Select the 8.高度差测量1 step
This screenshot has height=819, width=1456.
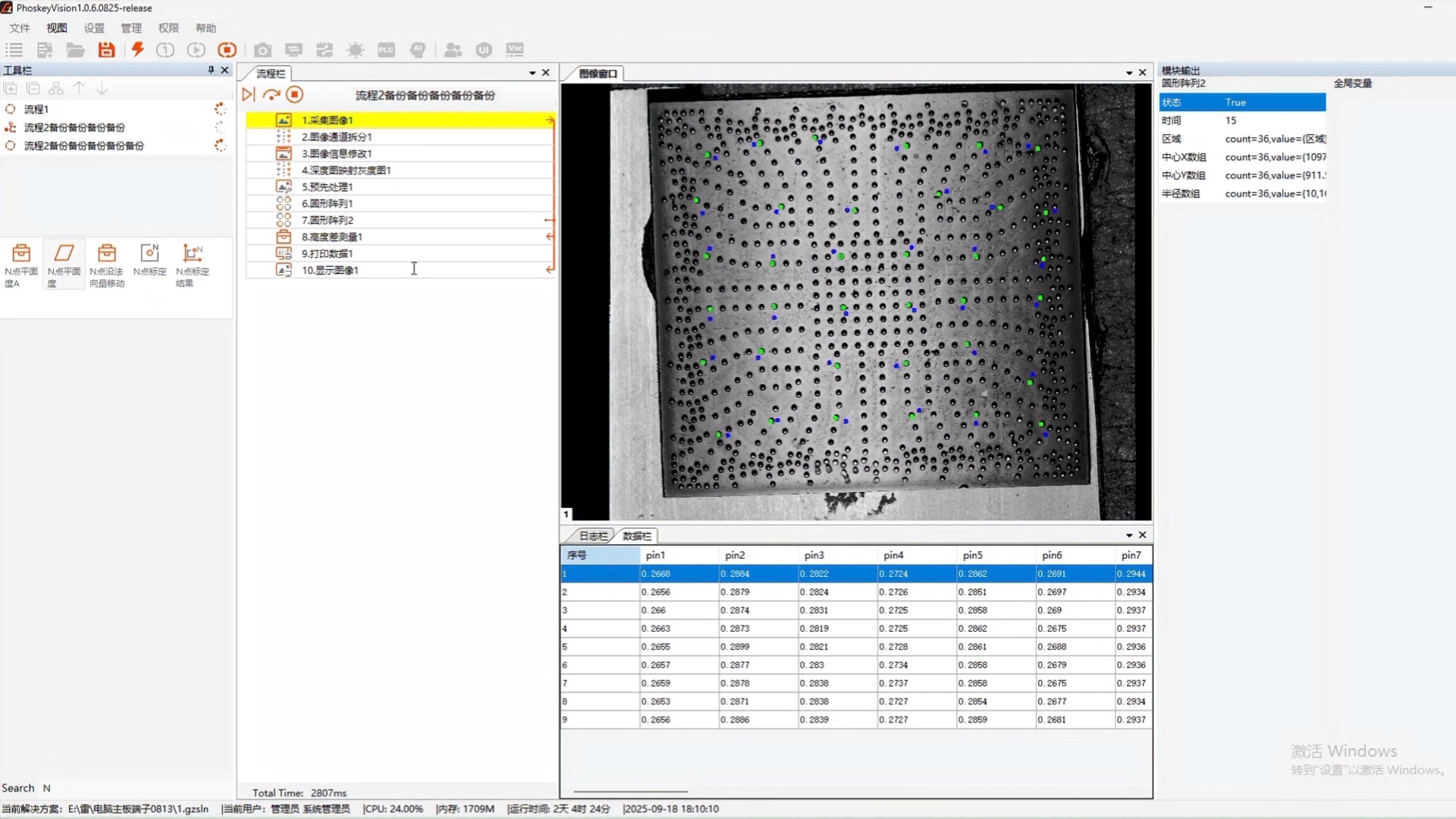pos(332,237)
